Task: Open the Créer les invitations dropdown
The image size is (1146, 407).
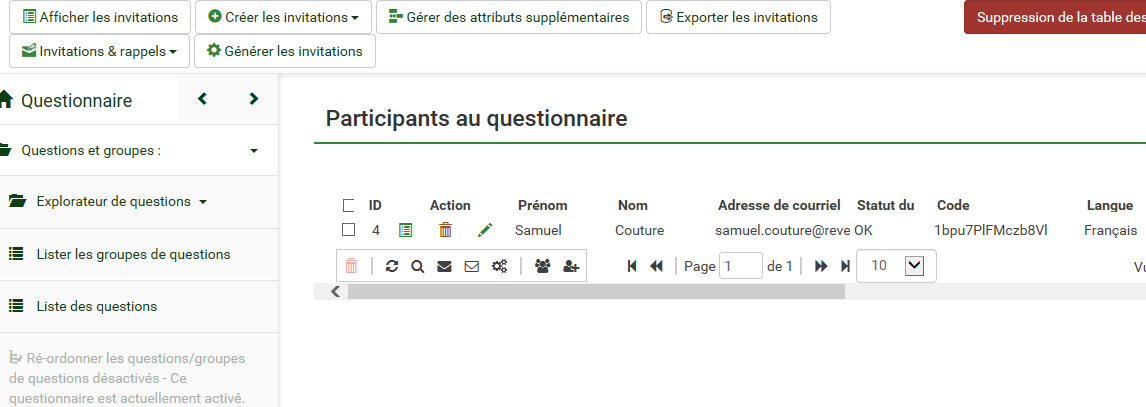Action: 283,17
